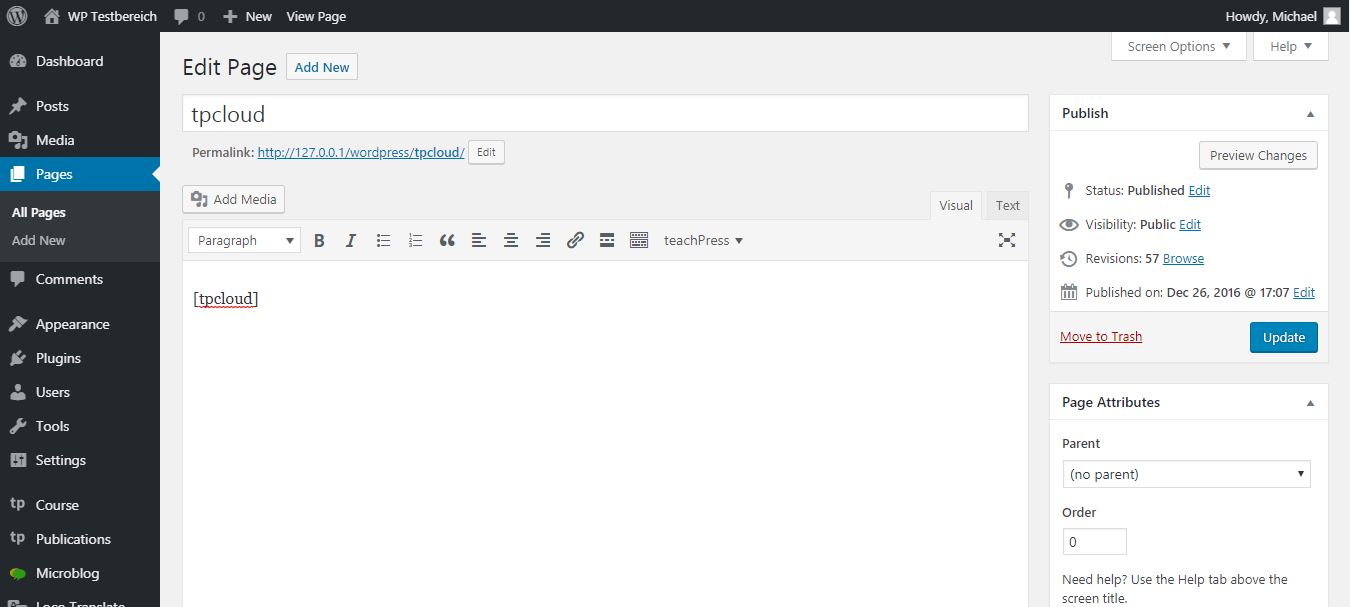This screenshot has height=607, width=1350.
Task: Click inside the Order input field
Action: [x=1094, y=541]
